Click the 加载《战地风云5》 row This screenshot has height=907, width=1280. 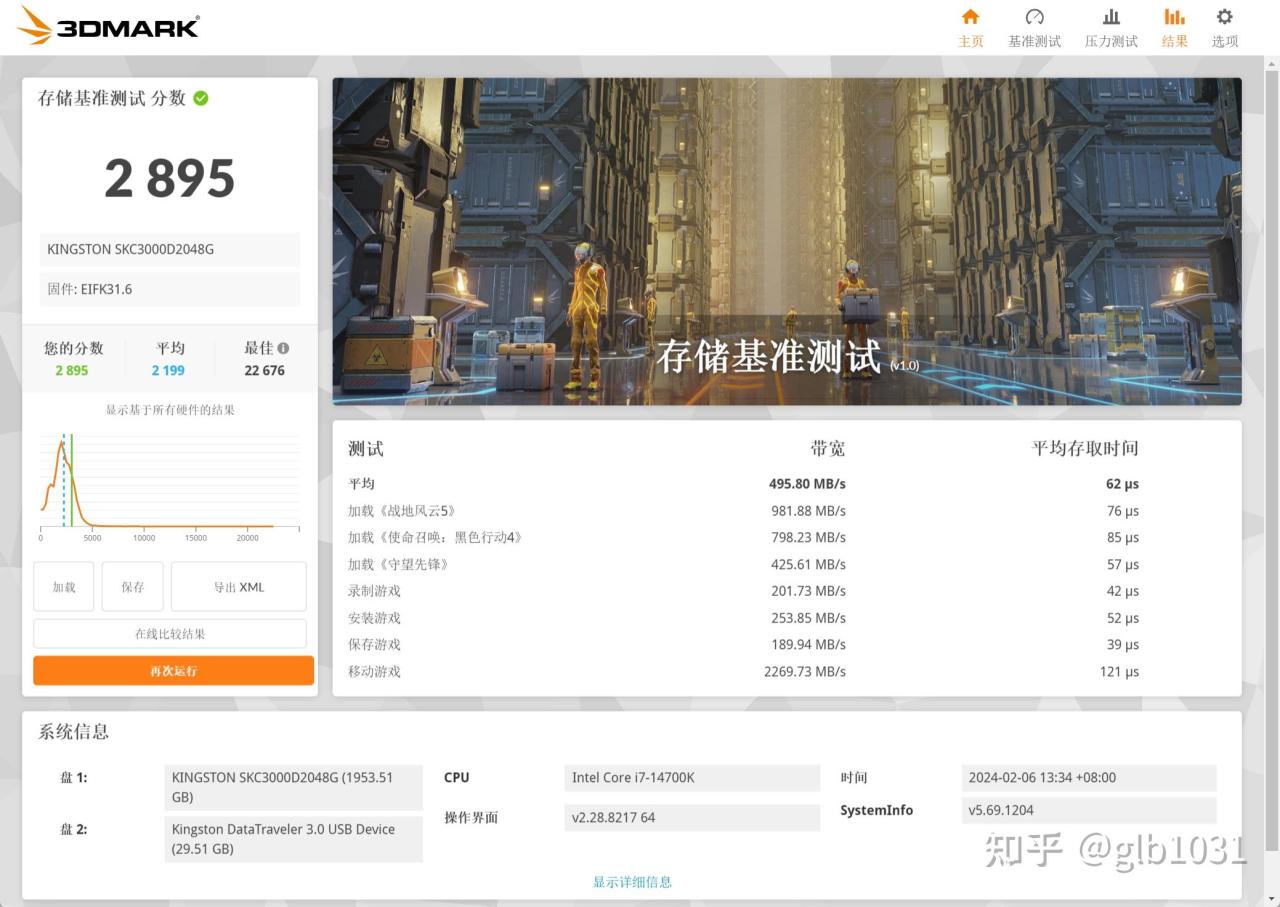pos(743,511)
